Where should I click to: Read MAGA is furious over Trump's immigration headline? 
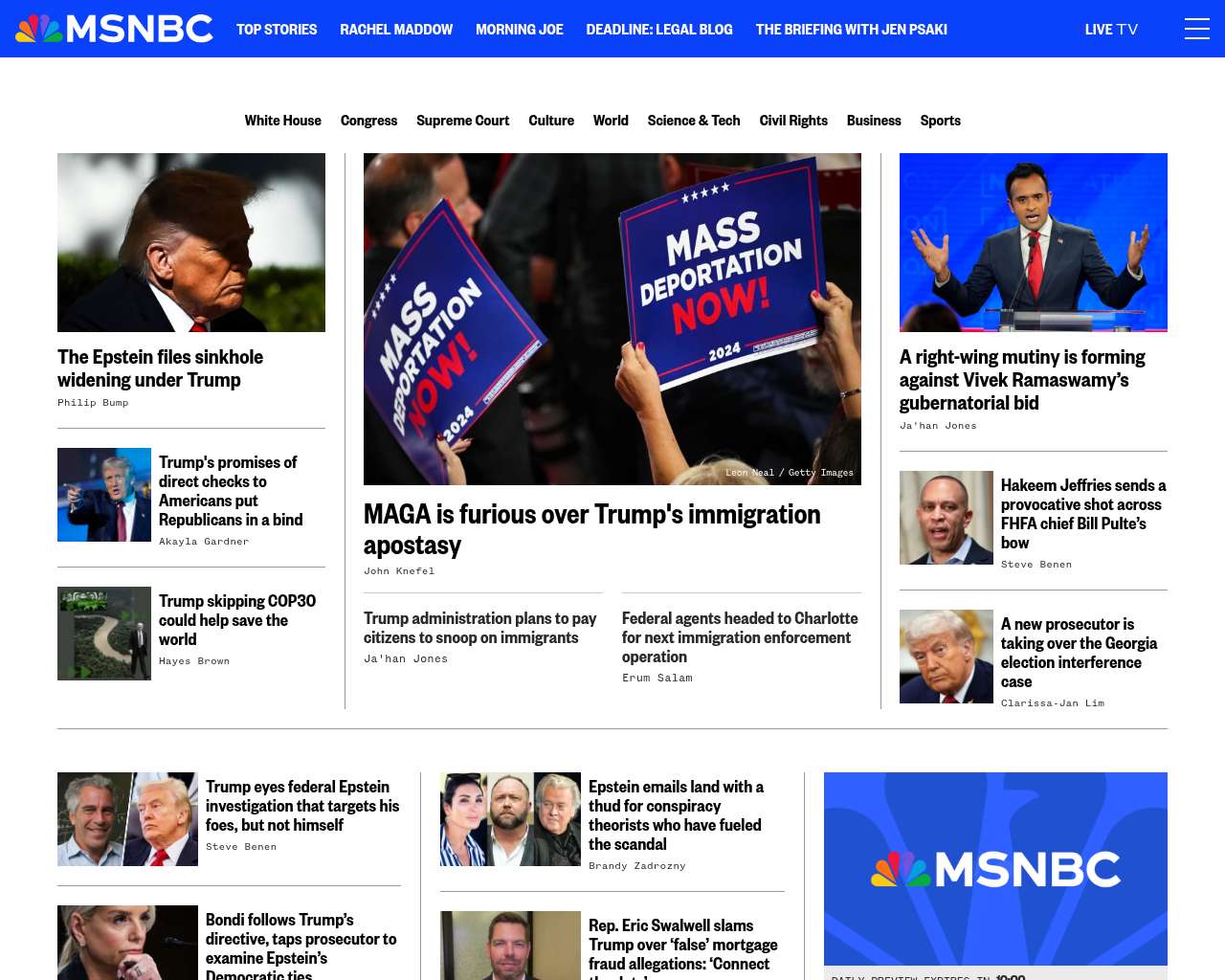[592, 529]
